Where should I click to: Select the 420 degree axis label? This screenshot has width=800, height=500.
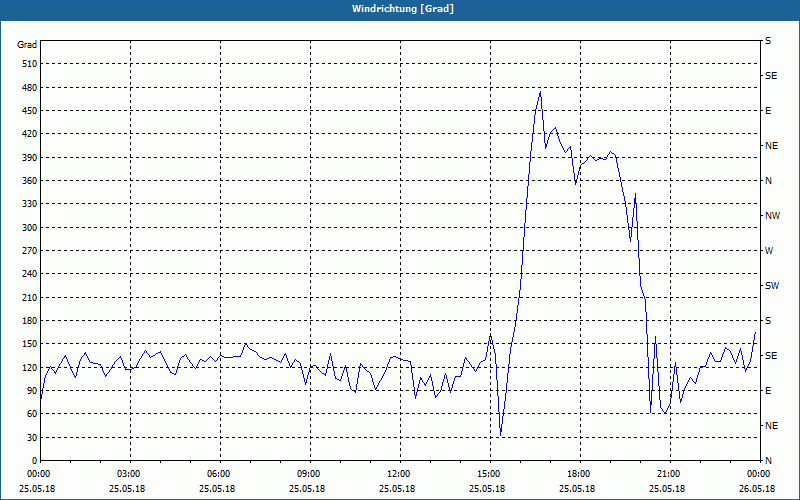[x=30, y=134]
